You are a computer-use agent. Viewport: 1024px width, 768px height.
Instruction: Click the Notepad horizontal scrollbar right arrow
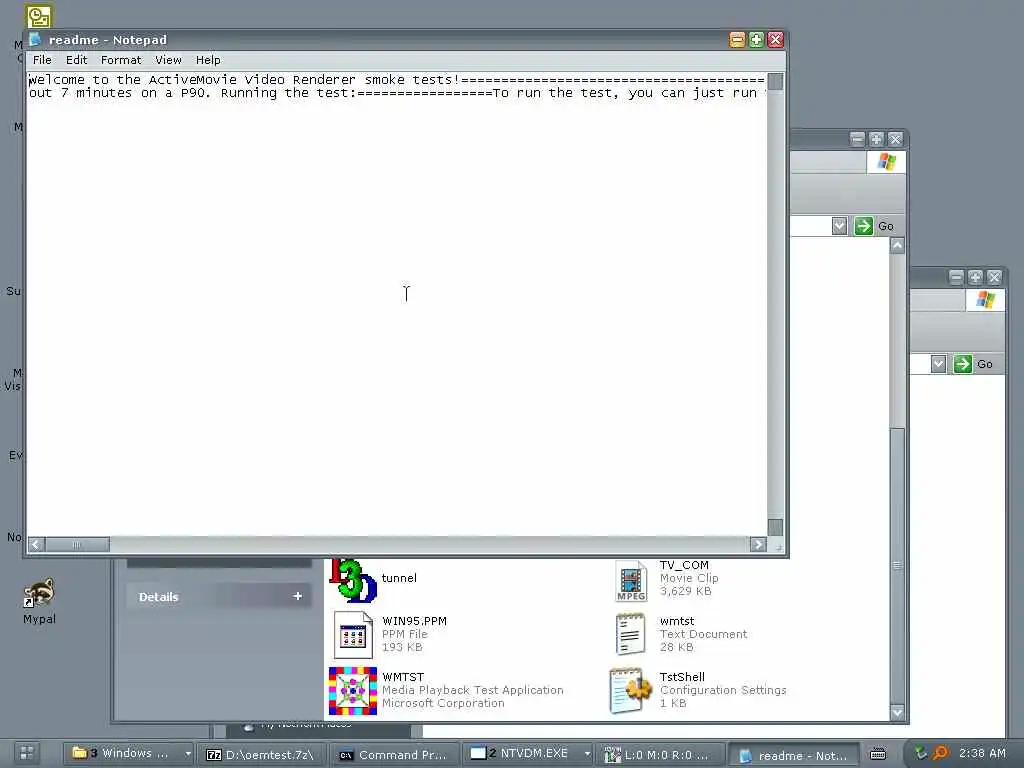[758, 544]
